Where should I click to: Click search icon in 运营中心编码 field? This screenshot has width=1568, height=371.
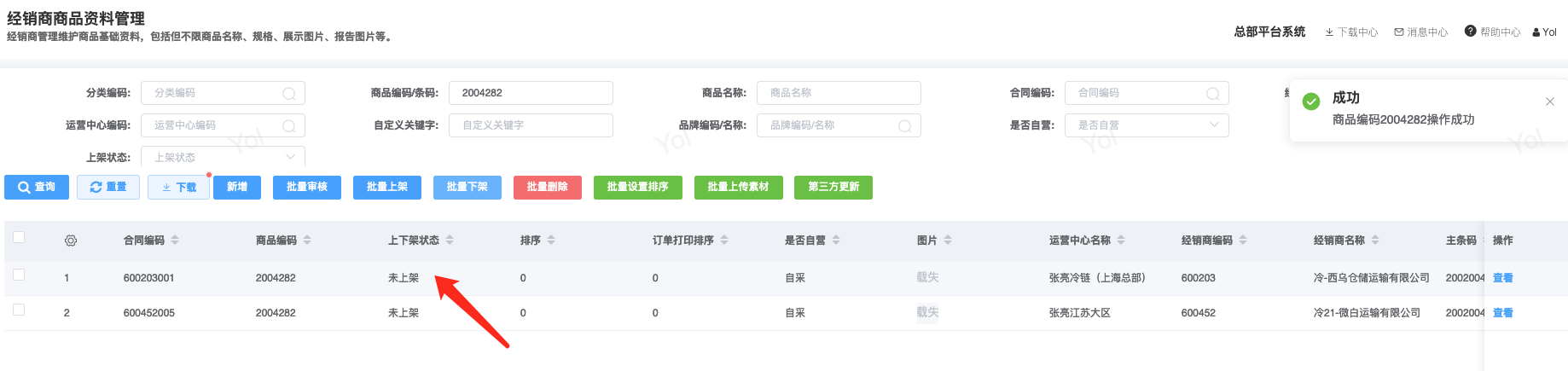point(289,125)
